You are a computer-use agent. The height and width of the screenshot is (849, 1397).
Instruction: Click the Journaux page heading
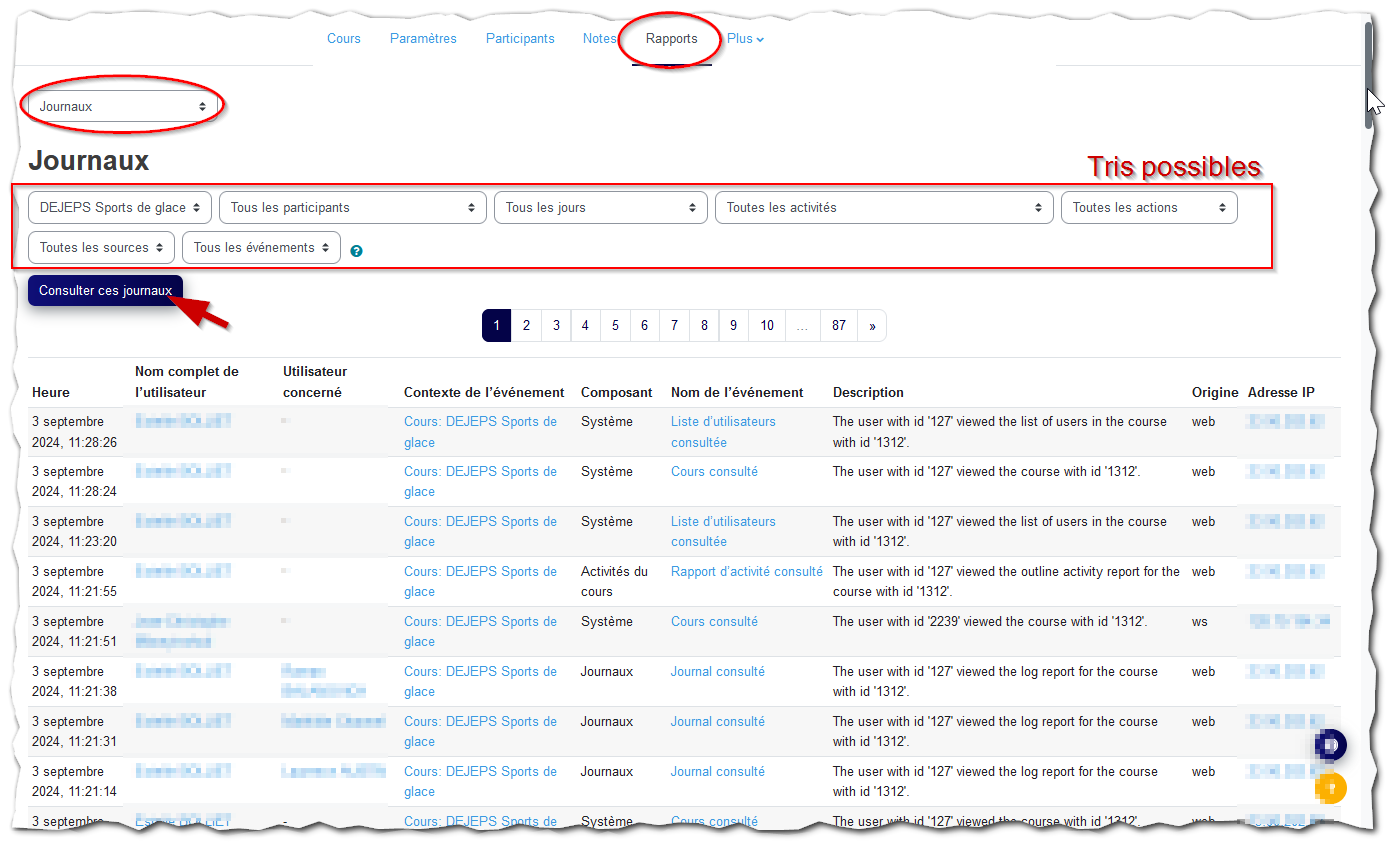click(x=89, y=161)
